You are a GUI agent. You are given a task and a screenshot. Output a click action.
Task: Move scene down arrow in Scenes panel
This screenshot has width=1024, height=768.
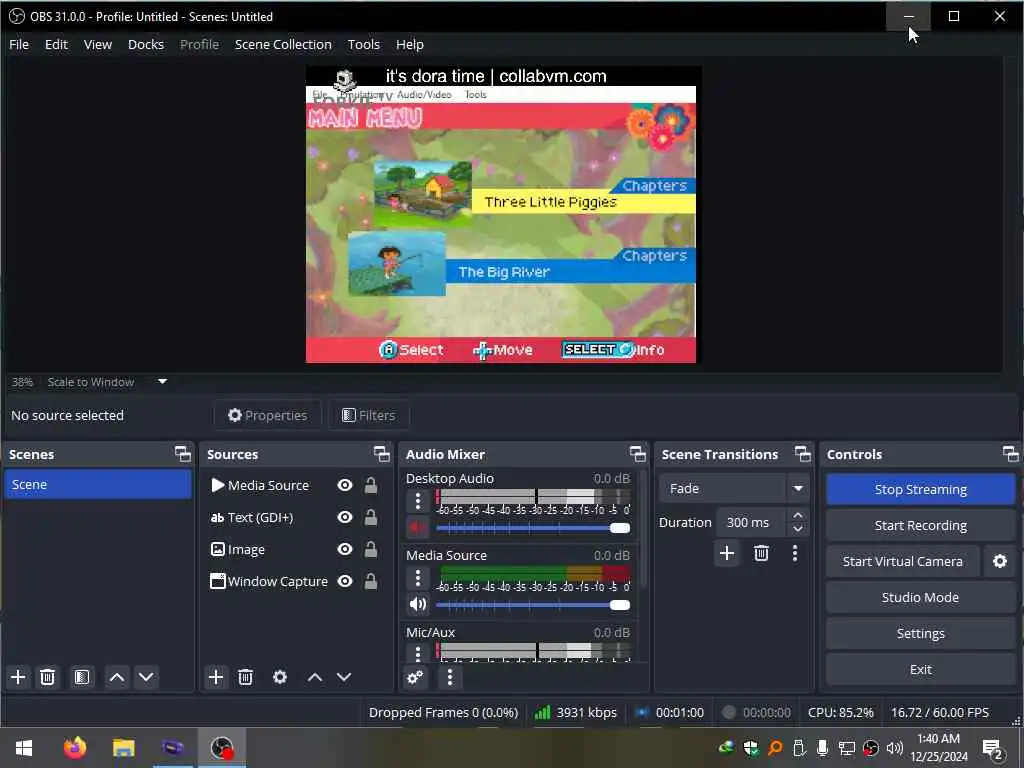(146, 677)
